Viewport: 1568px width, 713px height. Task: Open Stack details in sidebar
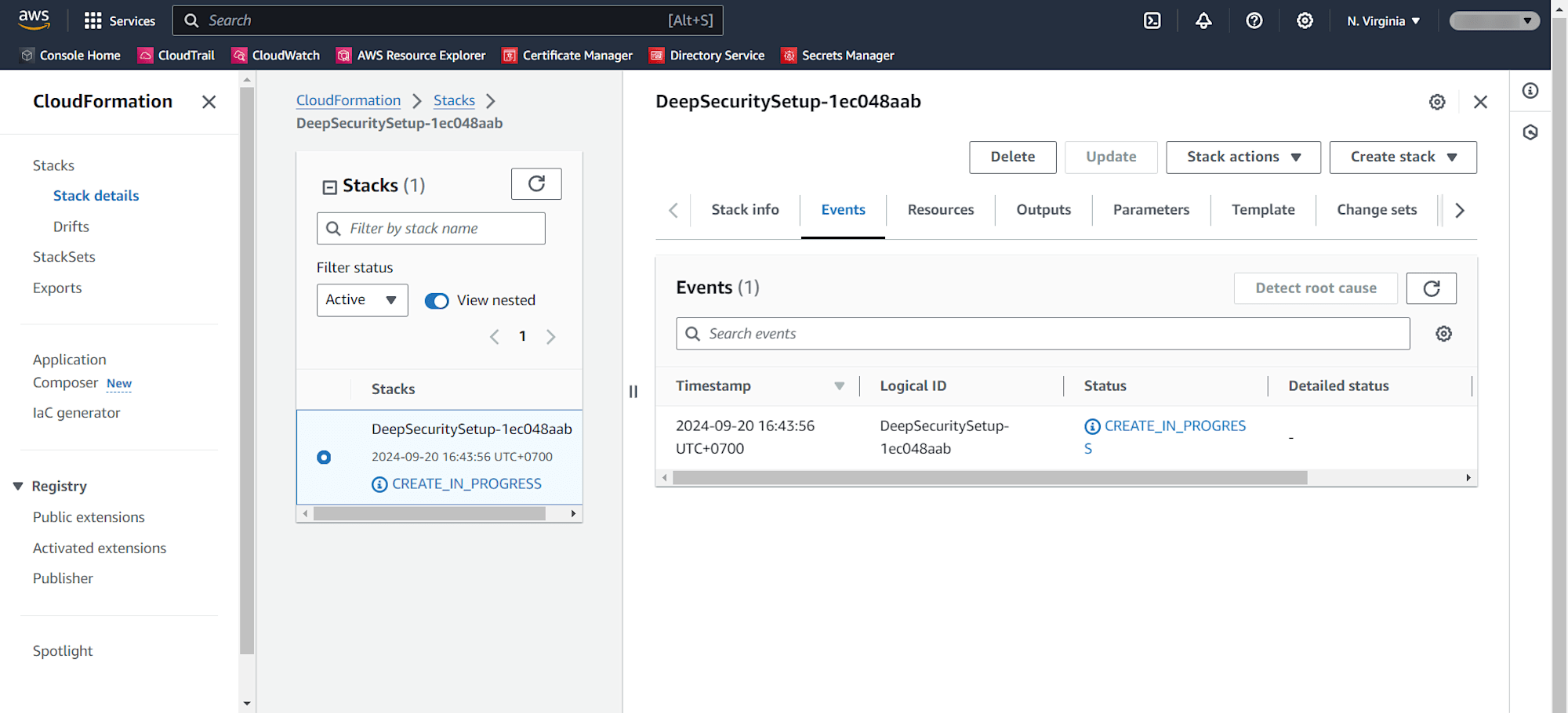click(x=96, y=196)
